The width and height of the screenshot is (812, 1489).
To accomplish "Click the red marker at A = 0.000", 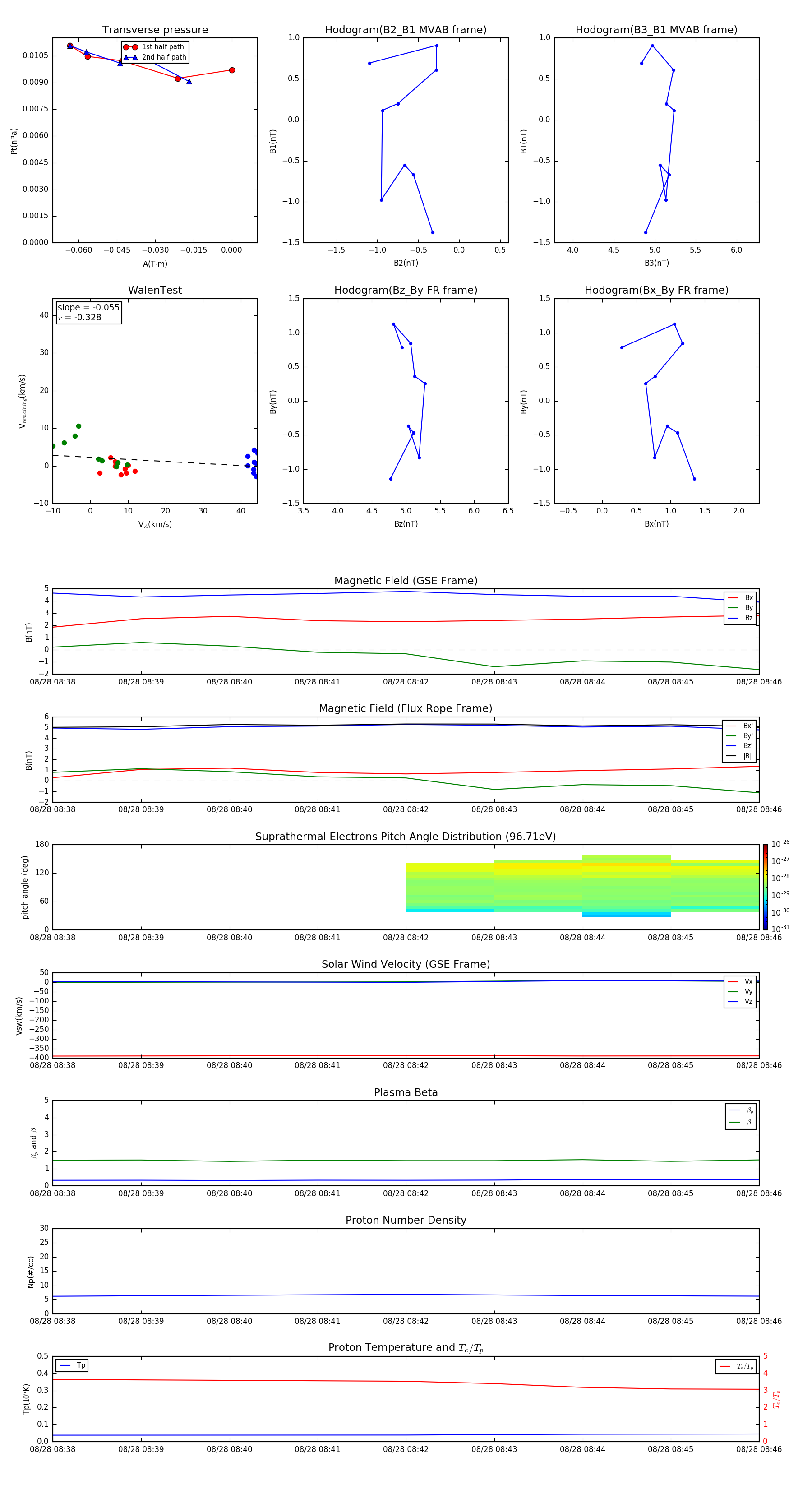I will 232,70.
